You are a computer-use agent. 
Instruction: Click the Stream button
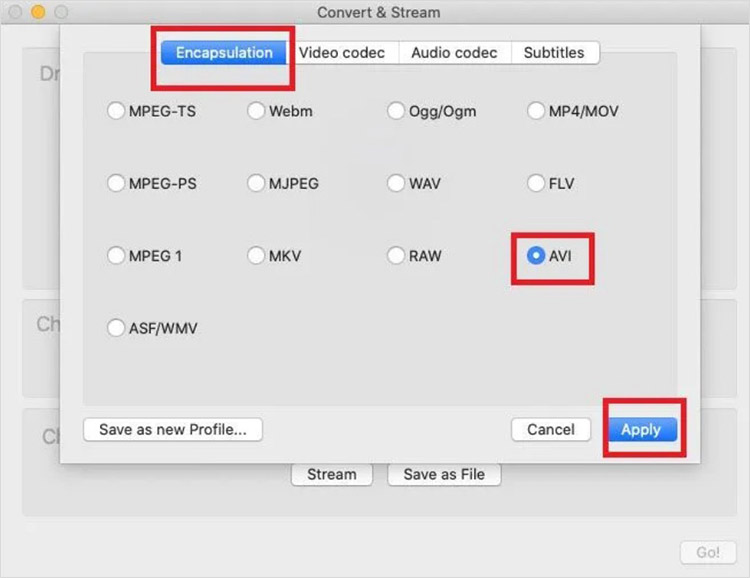point(332,474)
